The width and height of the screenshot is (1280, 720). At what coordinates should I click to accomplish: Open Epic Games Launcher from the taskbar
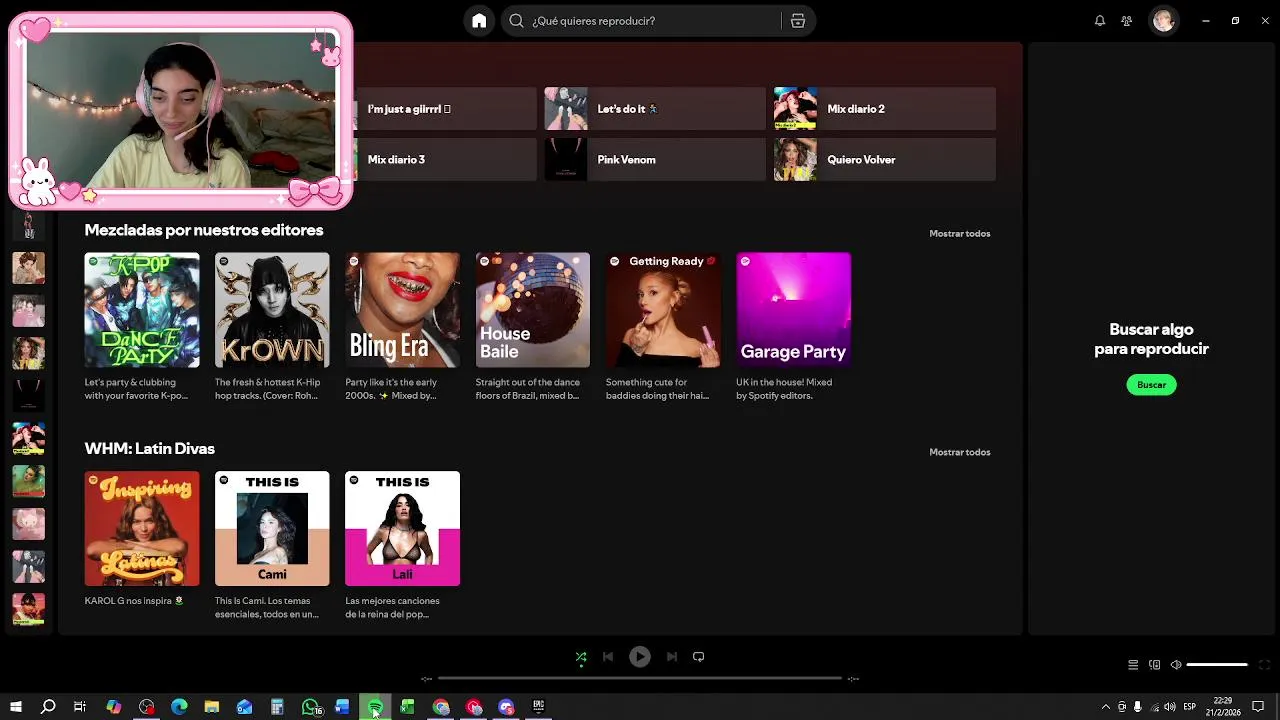(x=538, y=707)
